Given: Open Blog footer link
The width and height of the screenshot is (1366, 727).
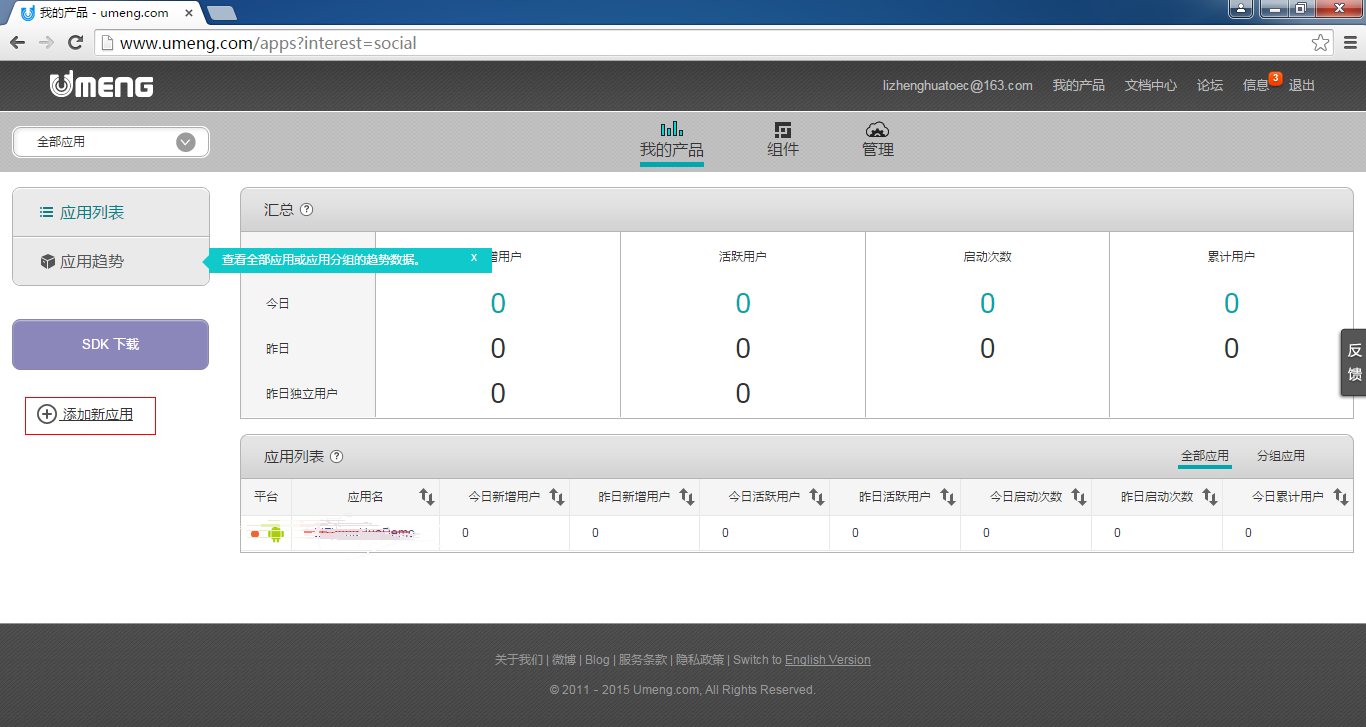Looking at the screenshot, I should (597, 660).
